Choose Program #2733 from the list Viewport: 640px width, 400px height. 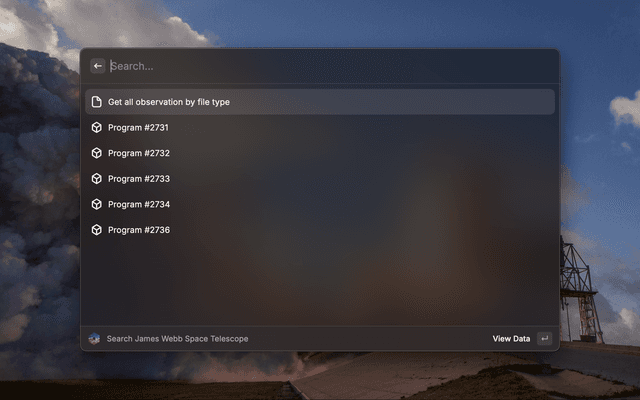coord(320,179)
